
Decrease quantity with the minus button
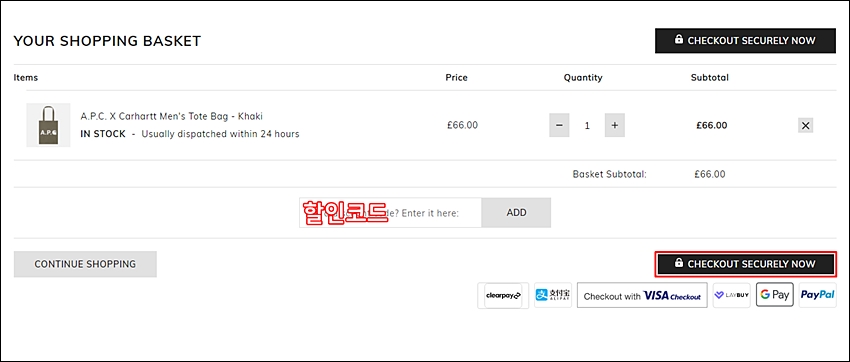(x=559, y=126)
